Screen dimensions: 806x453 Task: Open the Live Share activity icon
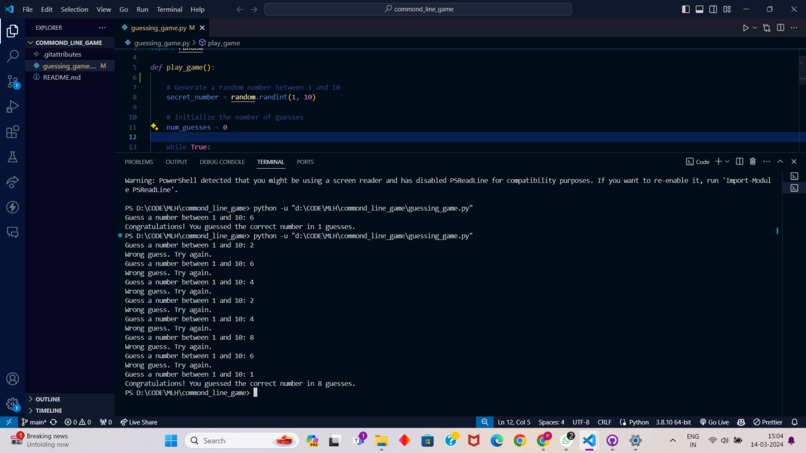pyautogui.click(x=12, y=182)
